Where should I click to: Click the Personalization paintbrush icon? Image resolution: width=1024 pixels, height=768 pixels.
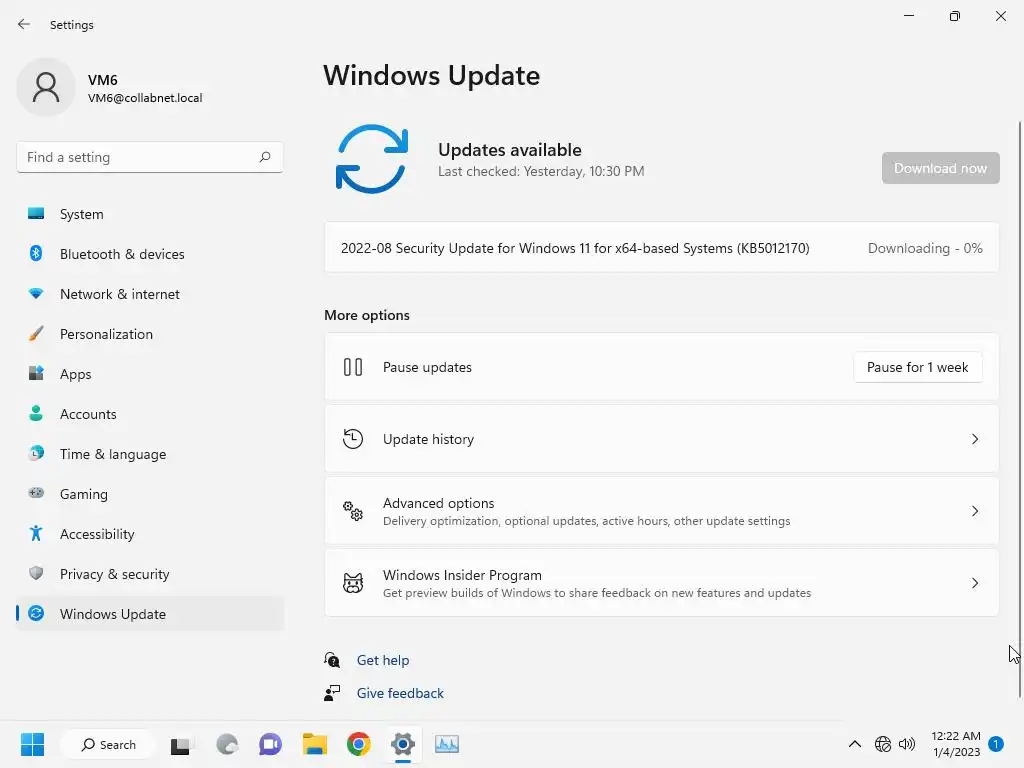tap(36, 334)
